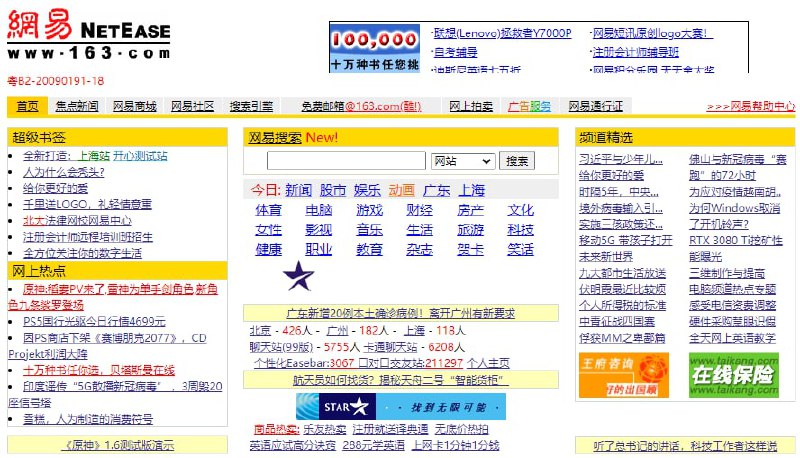Viewport: 800px width, 458px height.
Task: Open the 健康 category link
Action: pyautogui.click(x=269, y=249)
